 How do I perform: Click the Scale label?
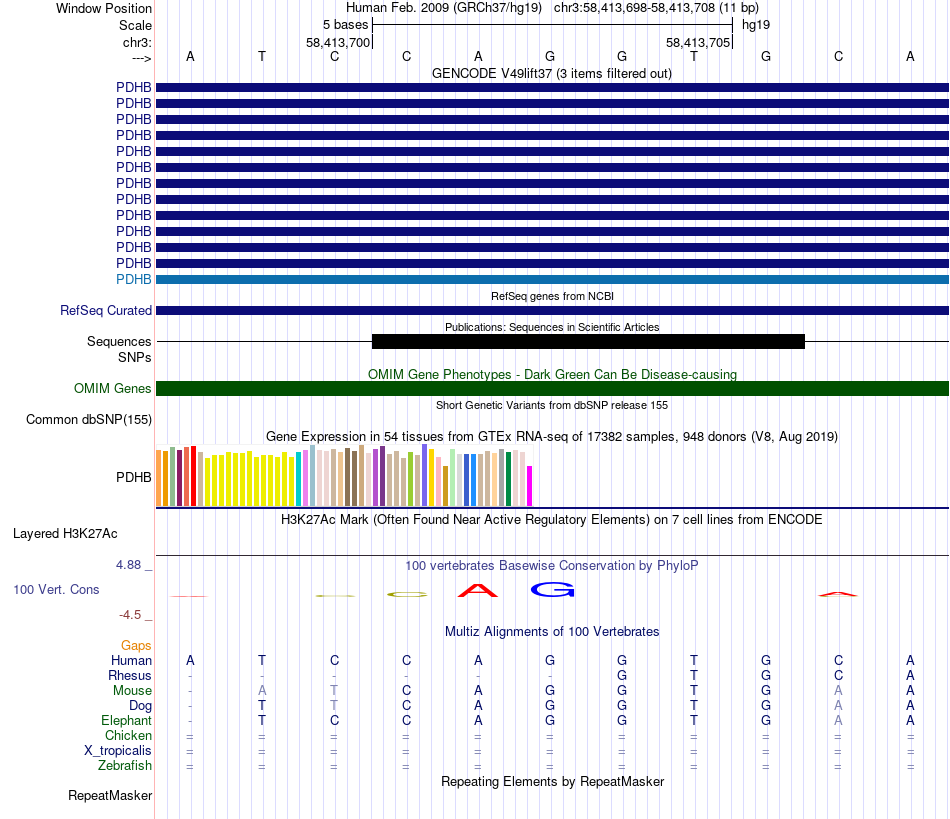135,25
